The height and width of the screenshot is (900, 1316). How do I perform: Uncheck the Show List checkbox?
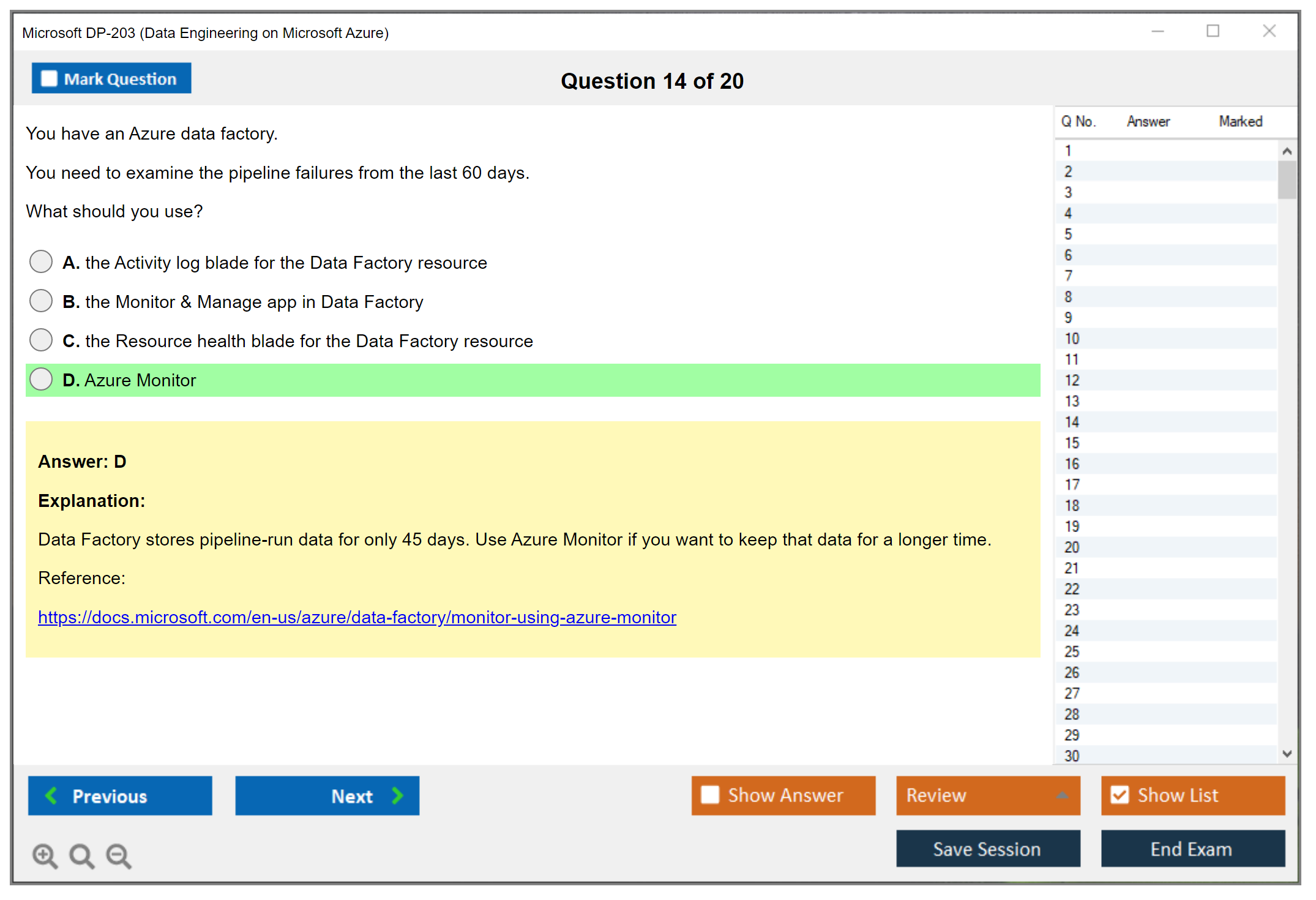pyautogui.click(x=1120, y=795)
